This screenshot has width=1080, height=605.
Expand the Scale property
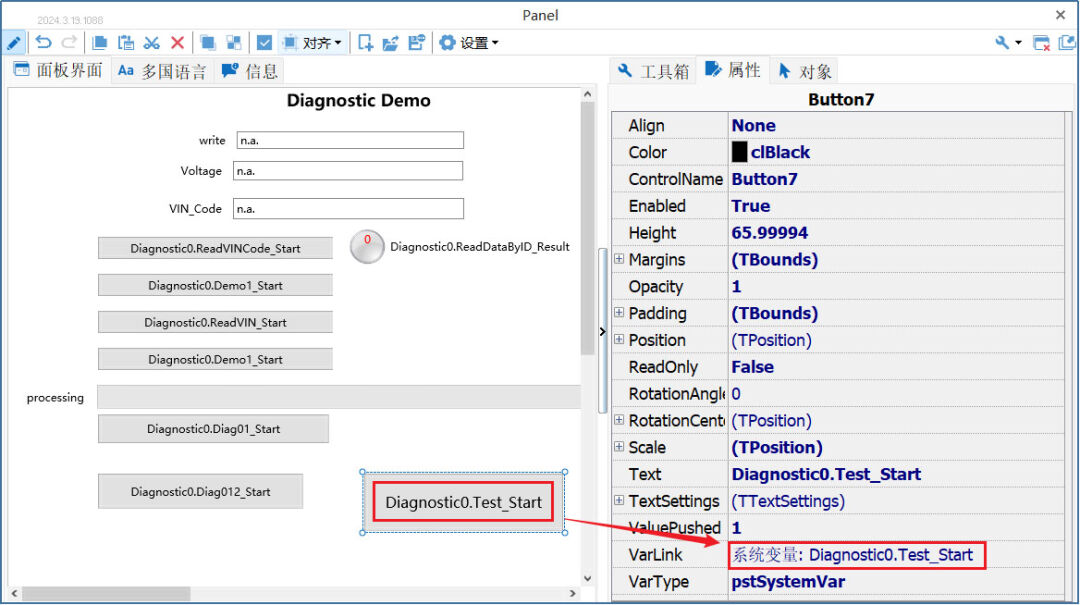[619, 447]
